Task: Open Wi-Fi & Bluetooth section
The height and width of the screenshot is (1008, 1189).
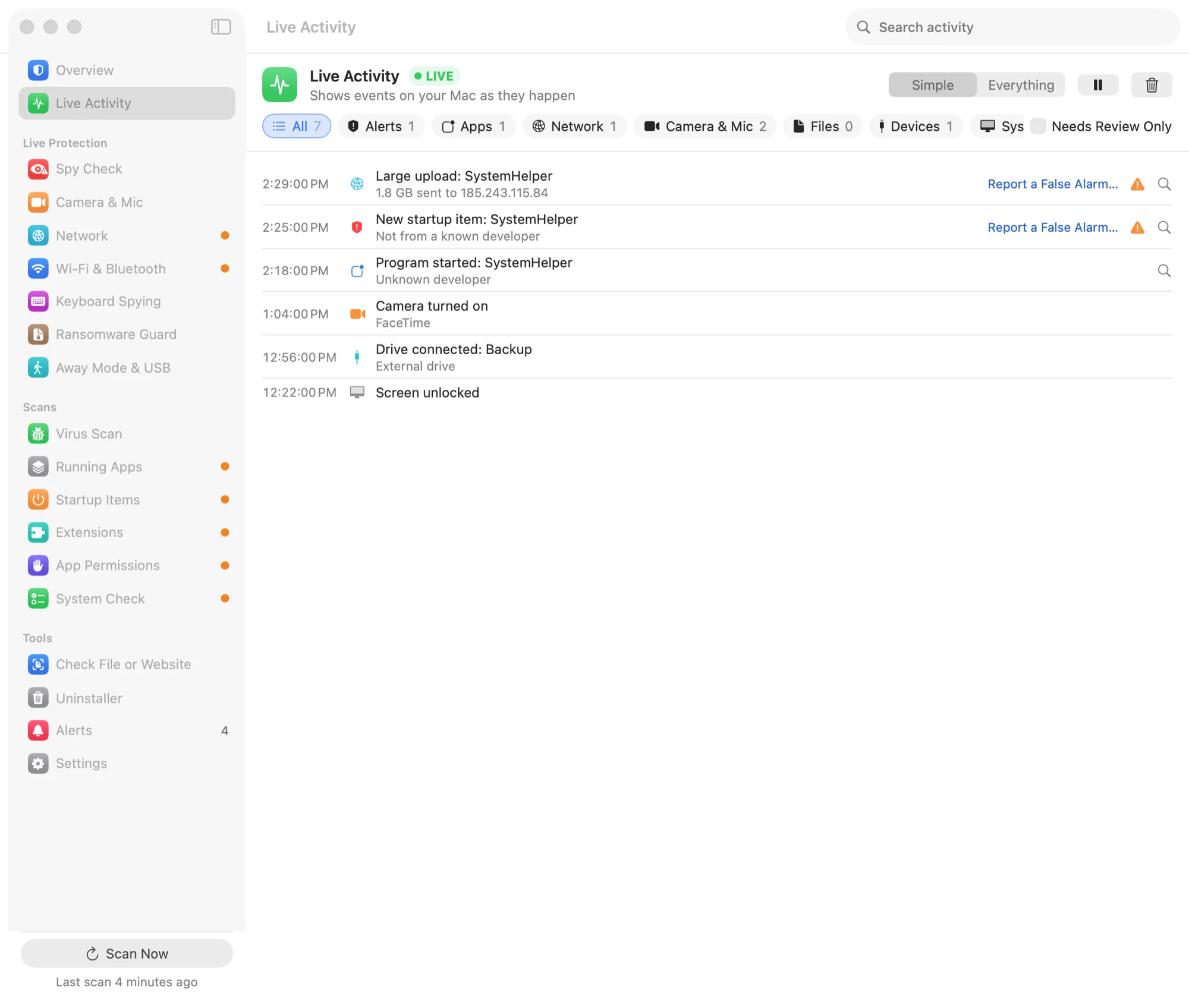Action: [127, 269]
